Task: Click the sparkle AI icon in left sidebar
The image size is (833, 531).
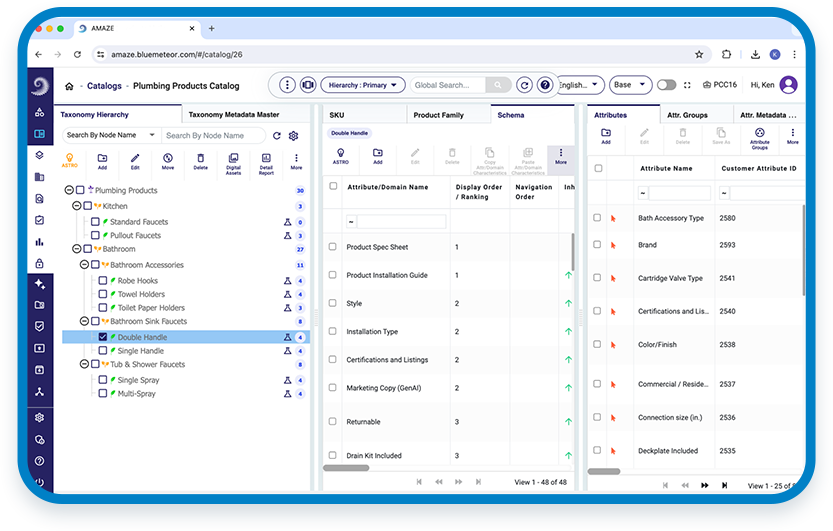Action: [x=39, y=284]
